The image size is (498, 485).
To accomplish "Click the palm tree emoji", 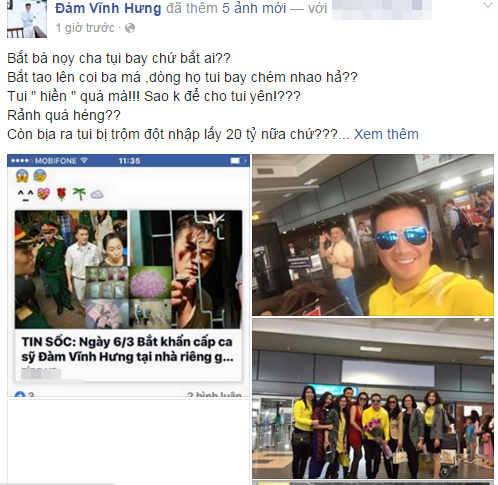I will coord(79,194).
